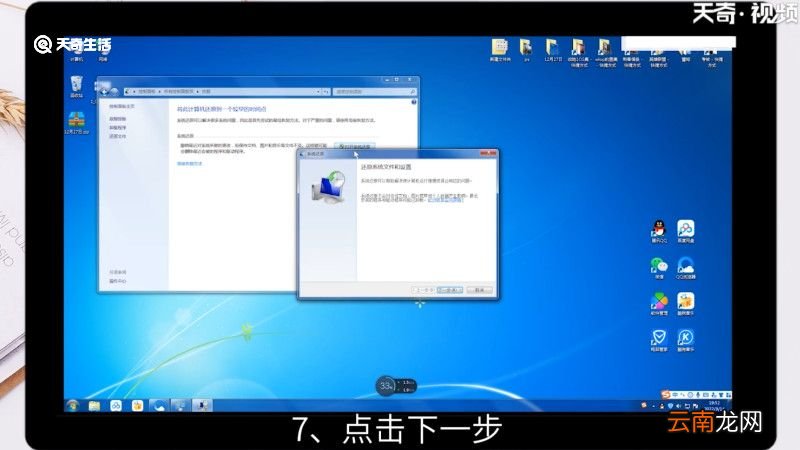Select the PC Manager shield desktop icon
The height and width of the screenshot is (450, 800).
pyautogui.click(x=659, y=340)
